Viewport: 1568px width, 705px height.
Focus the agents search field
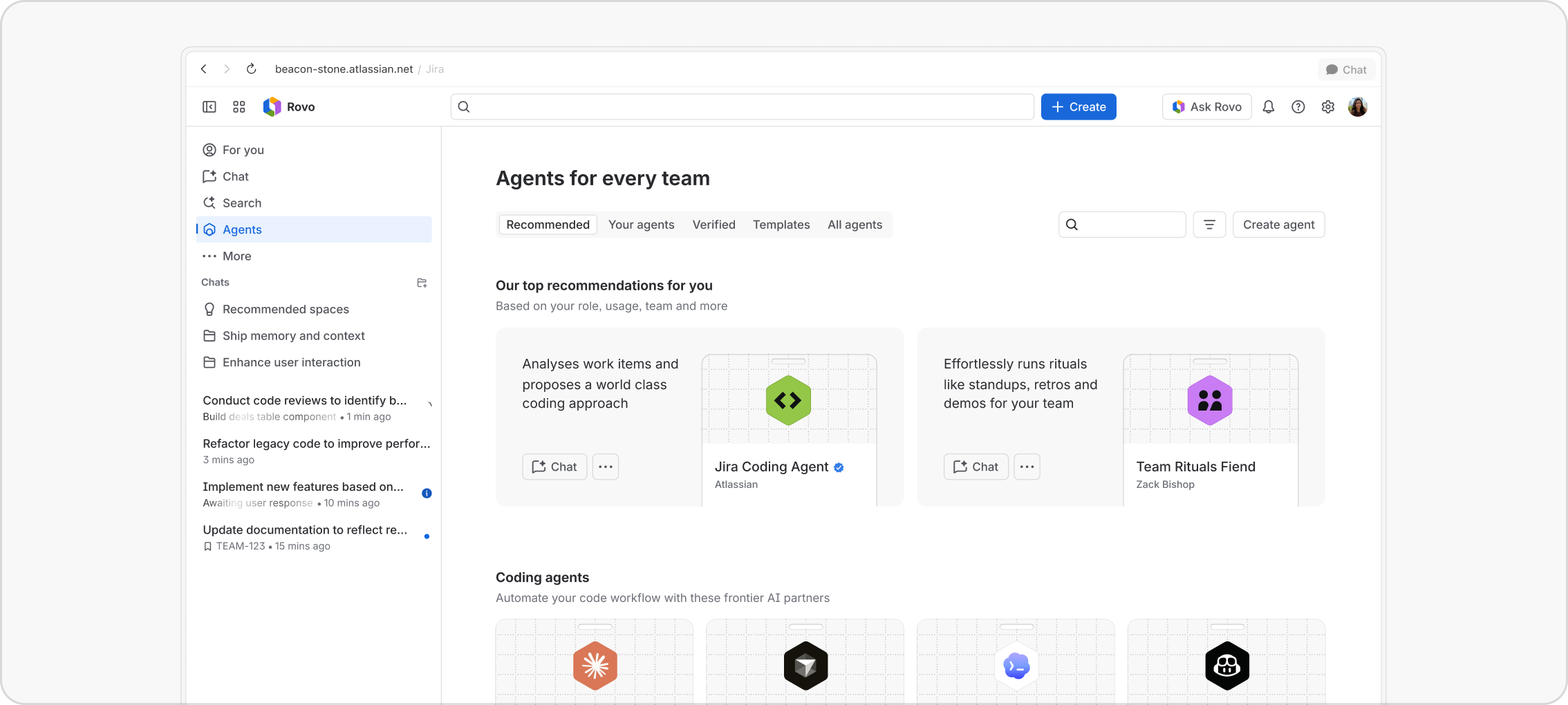(x=1122, y=225)
